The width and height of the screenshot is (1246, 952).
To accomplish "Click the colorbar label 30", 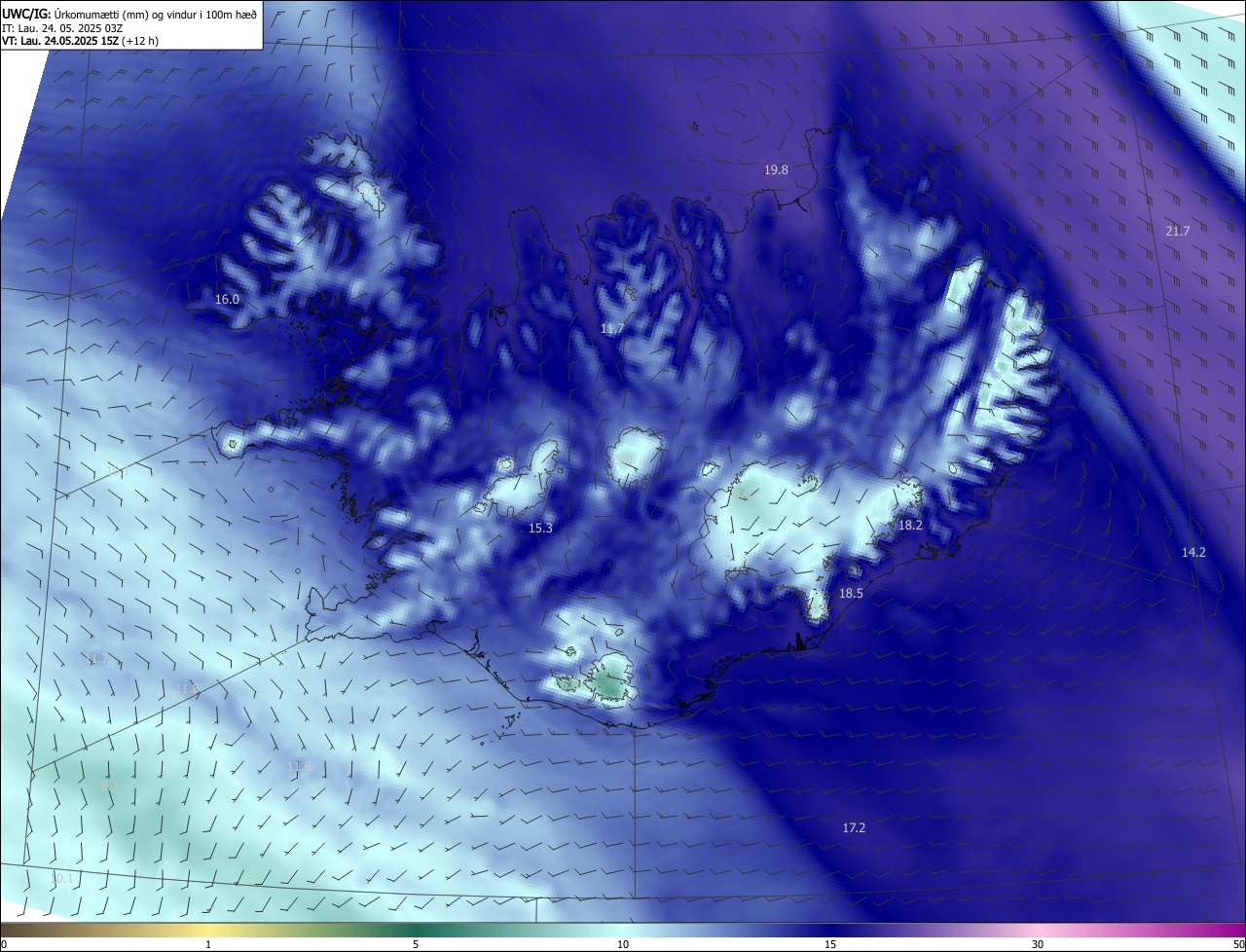I will click(1038, 944).
